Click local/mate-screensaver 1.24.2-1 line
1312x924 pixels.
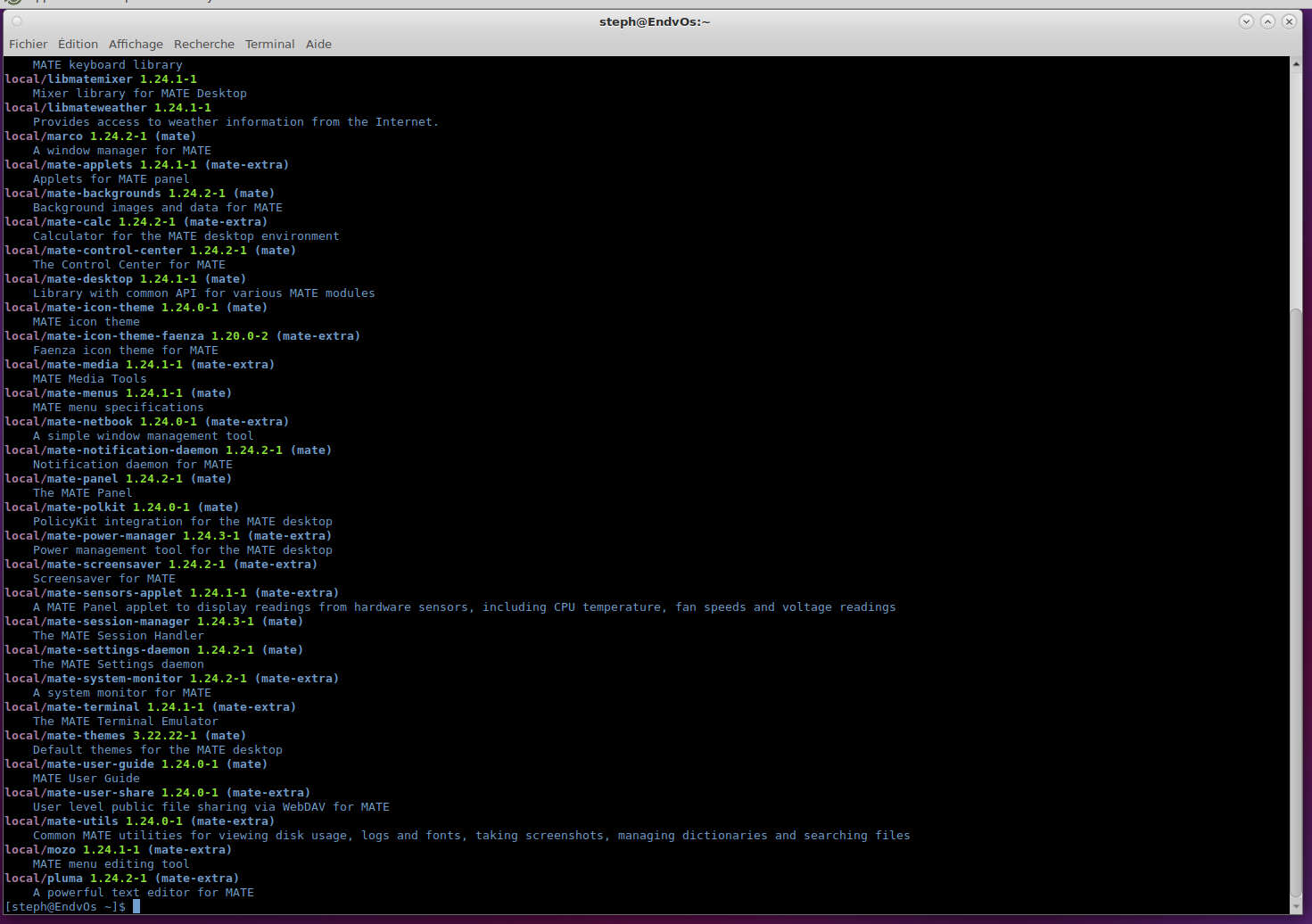coord(161,564)
